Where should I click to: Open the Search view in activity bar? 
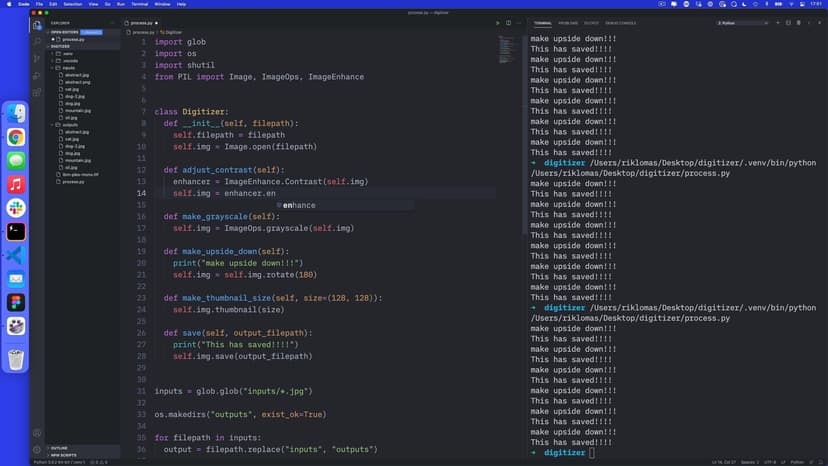point(37,41)
